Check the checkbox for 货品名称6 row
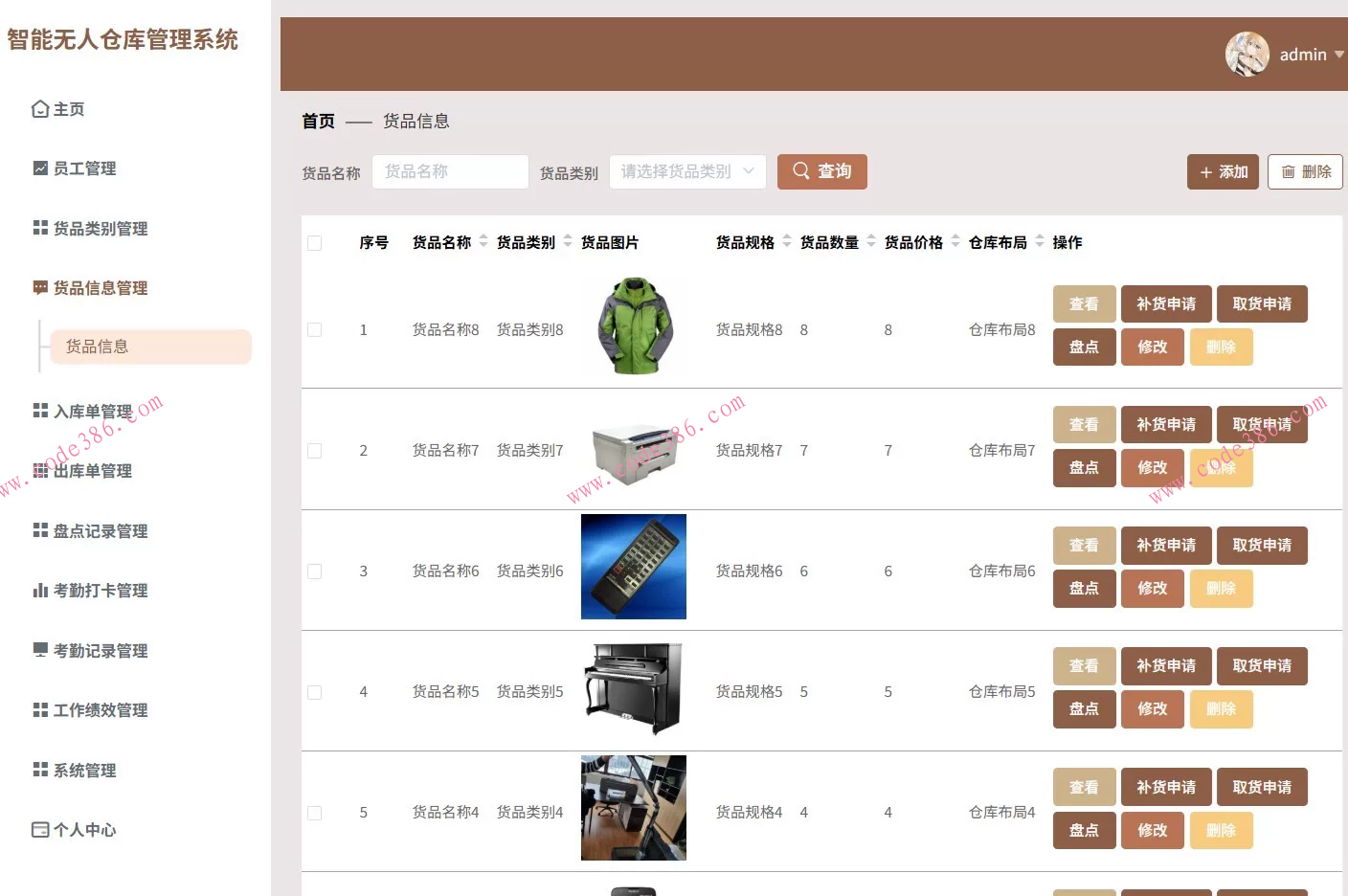Image resolution: width=1348 pixels, height=896 pixels. pyautogui.click(x=314, y=570)
